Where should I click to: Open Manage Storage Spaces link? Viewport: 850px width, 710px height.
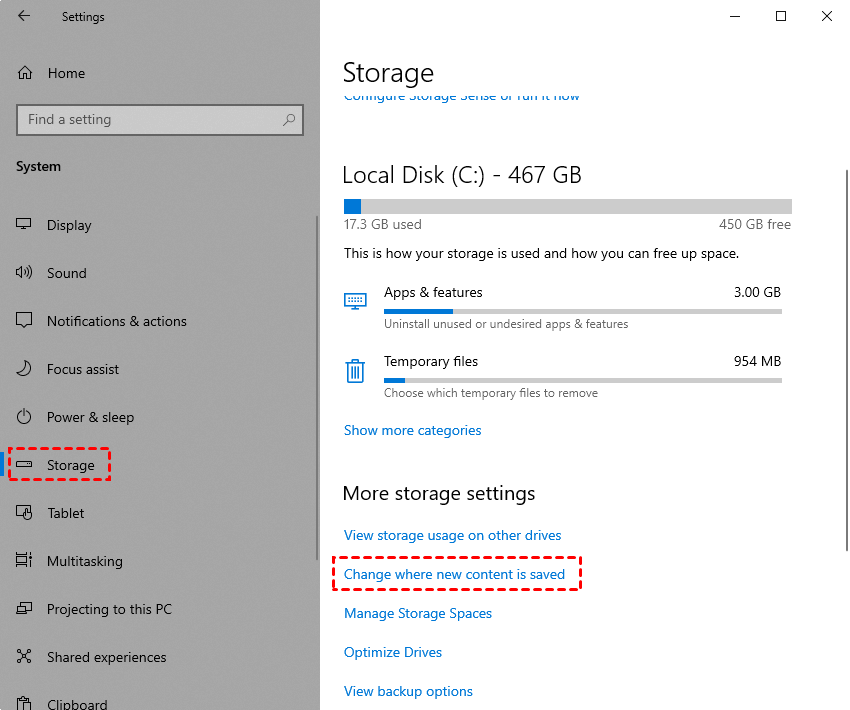[x=418, y=613]
